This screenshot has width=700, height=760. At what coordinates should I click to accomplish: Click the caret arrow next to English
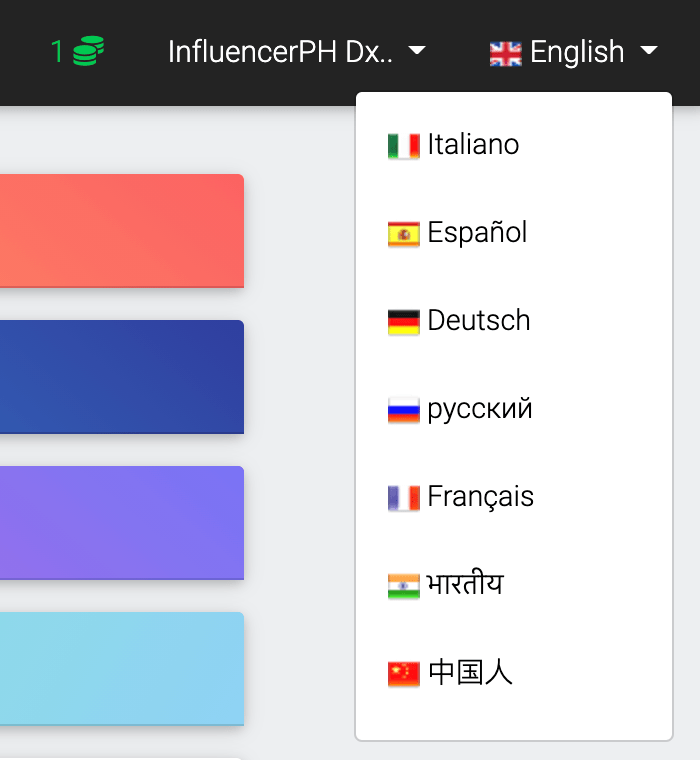[x=648, y=51]
